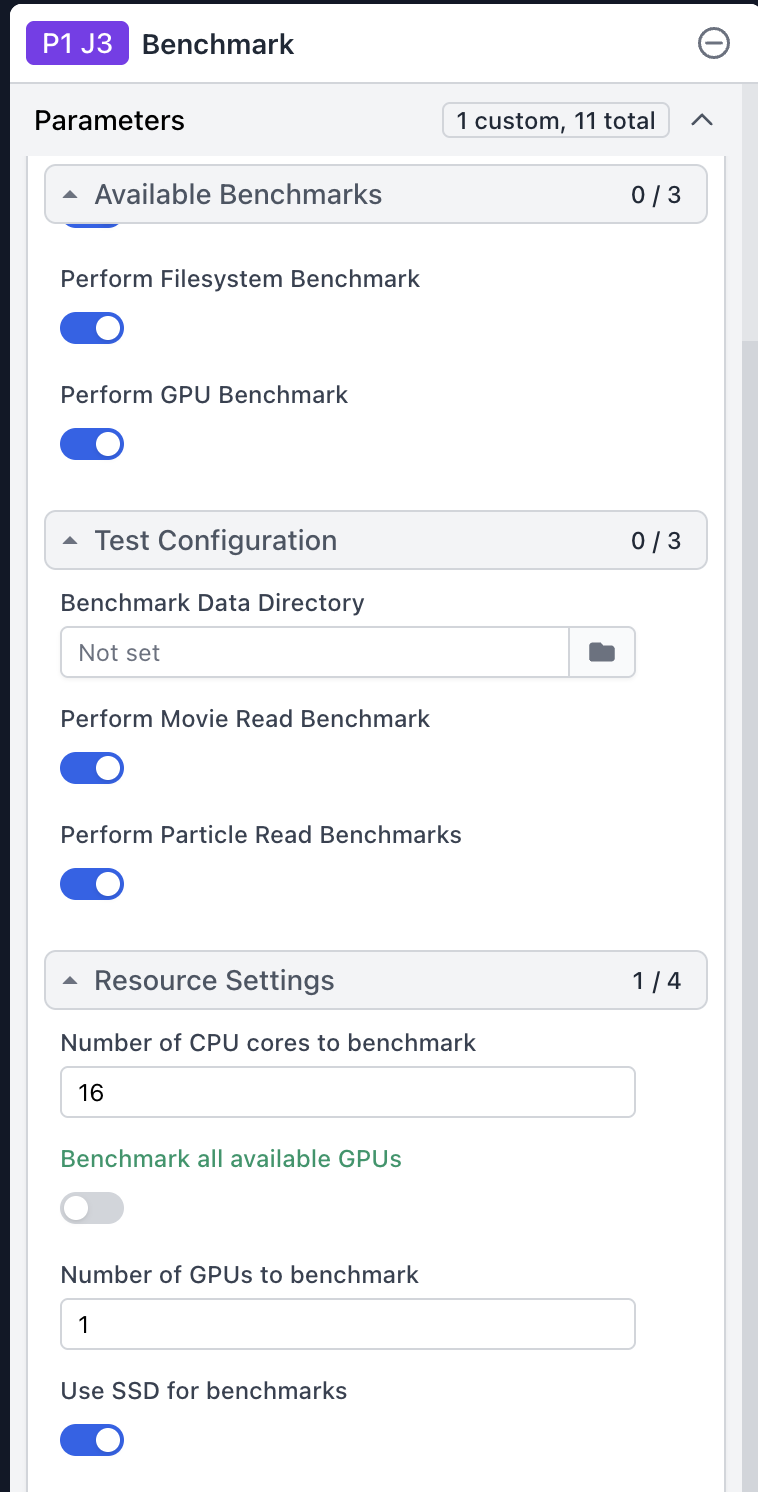Toggle Perform Particle Read Benchmarks switch
Viewport: 758px width, 1492px height.
pos(92,884)
